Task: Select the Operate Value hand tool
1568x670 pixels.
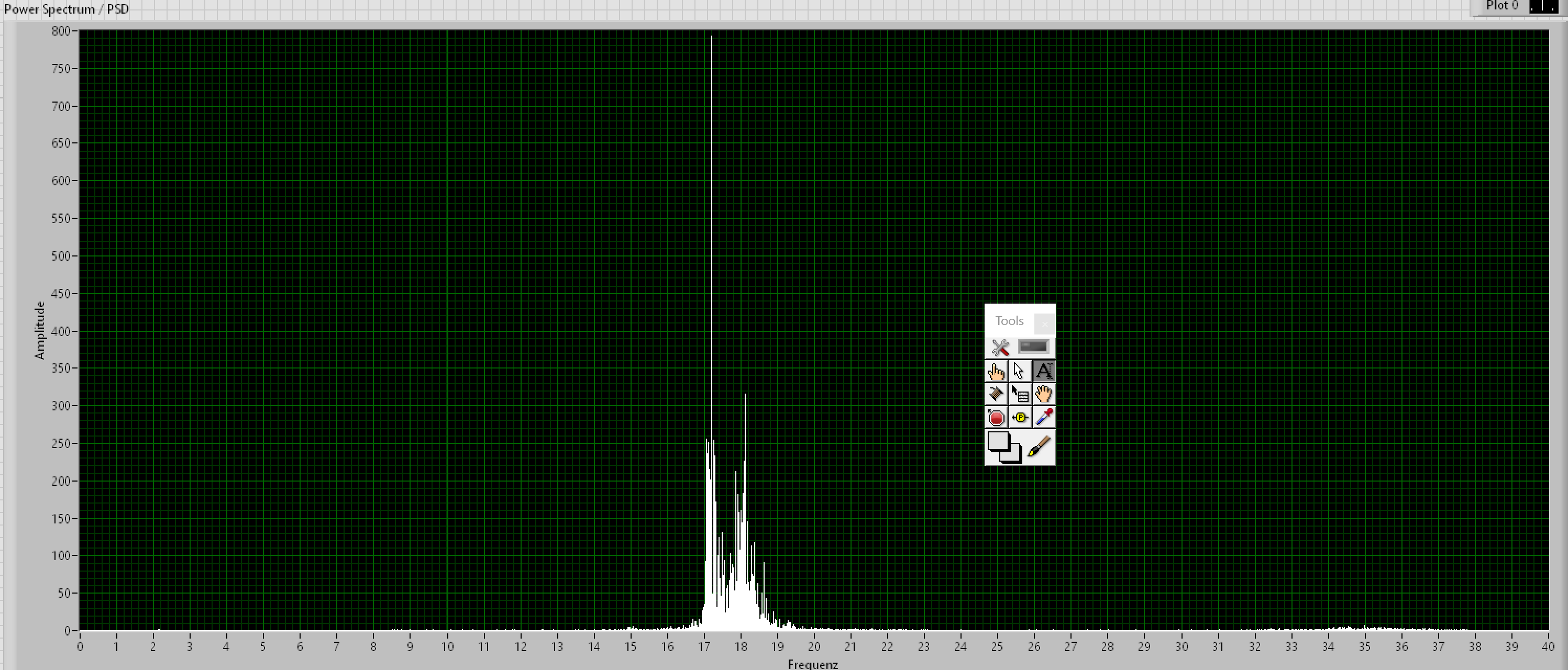Action: 996,371
